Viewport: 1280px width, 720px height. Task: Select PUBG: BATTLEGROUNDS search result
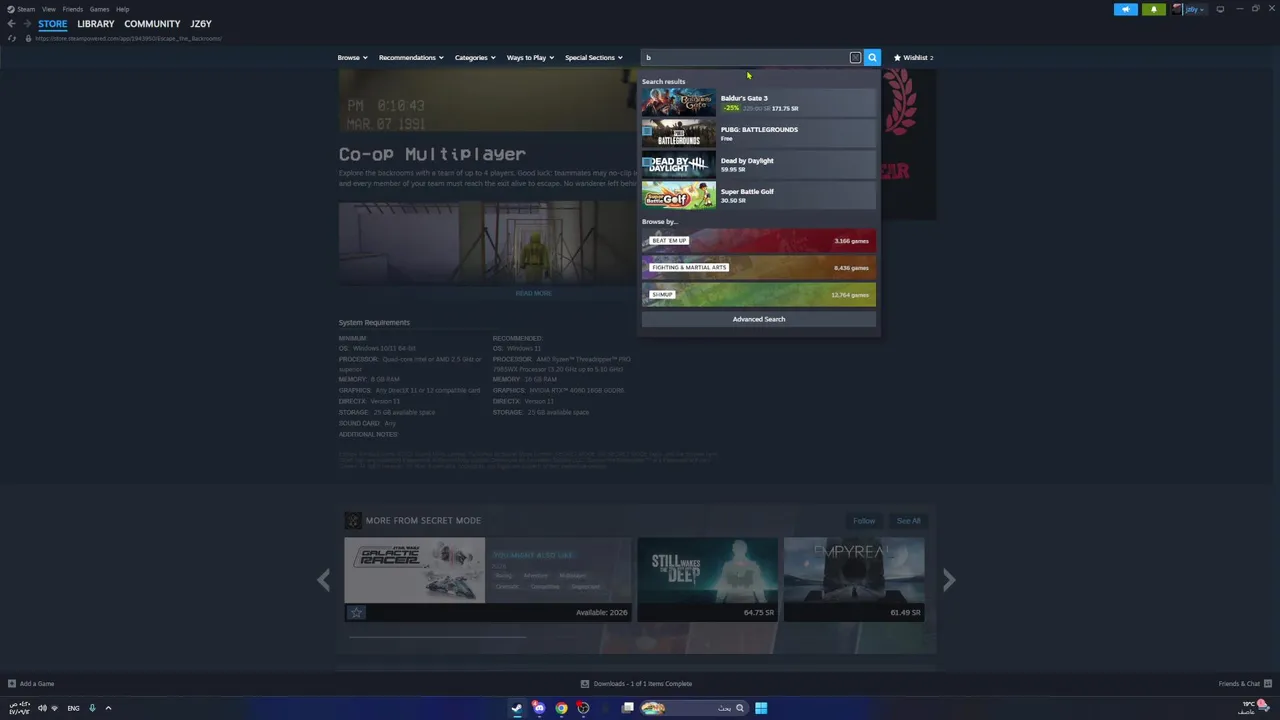759,133
